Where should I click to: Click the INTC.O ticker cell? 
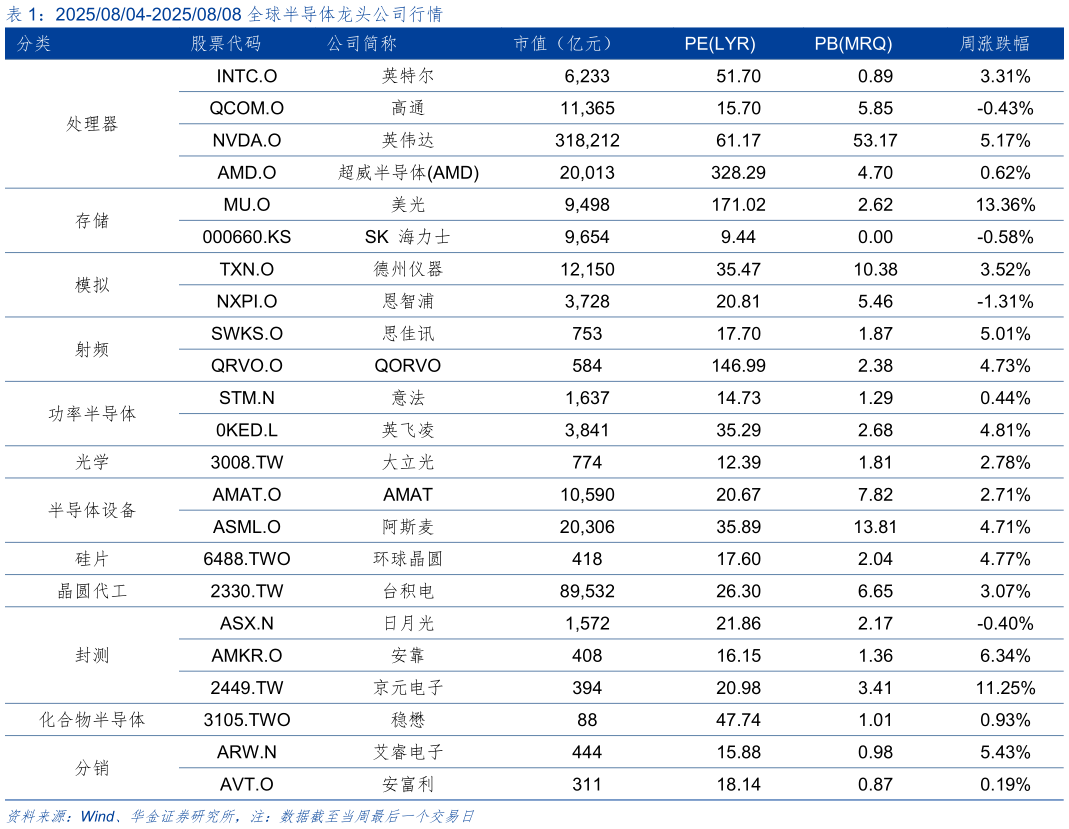point(247,76)
